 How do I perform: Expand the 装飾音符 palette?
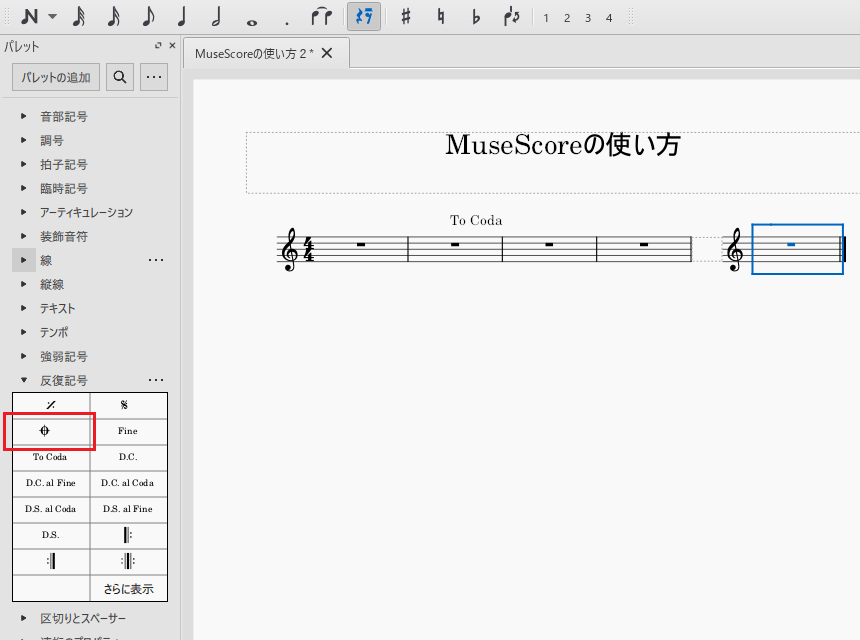pyautogui.click(x=24, y=236)
